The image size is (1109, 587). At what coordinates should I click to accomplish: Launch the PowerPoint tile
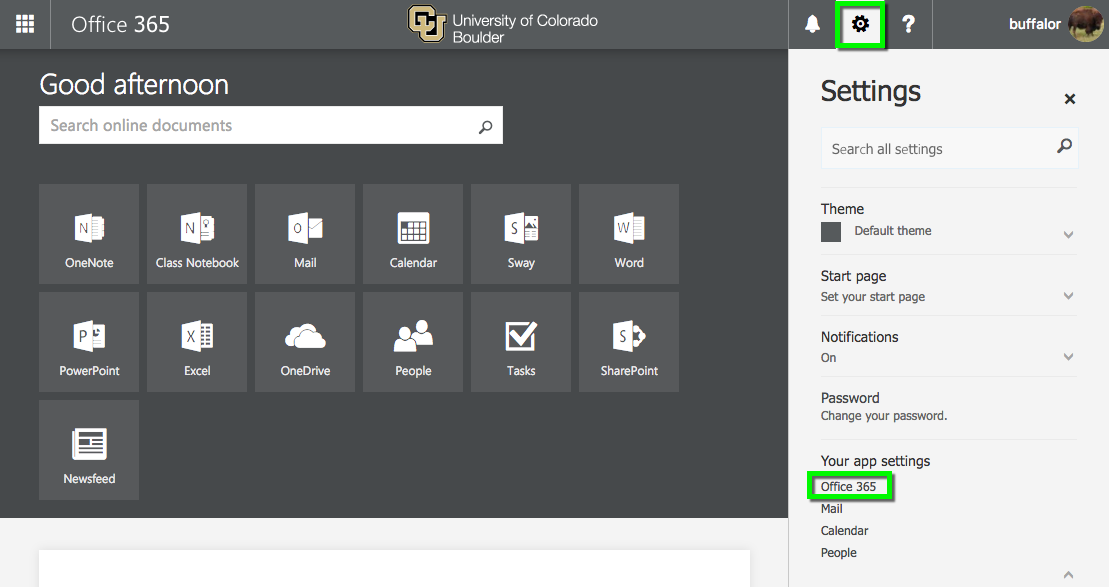pyautogui.click(x=89, y=342)
